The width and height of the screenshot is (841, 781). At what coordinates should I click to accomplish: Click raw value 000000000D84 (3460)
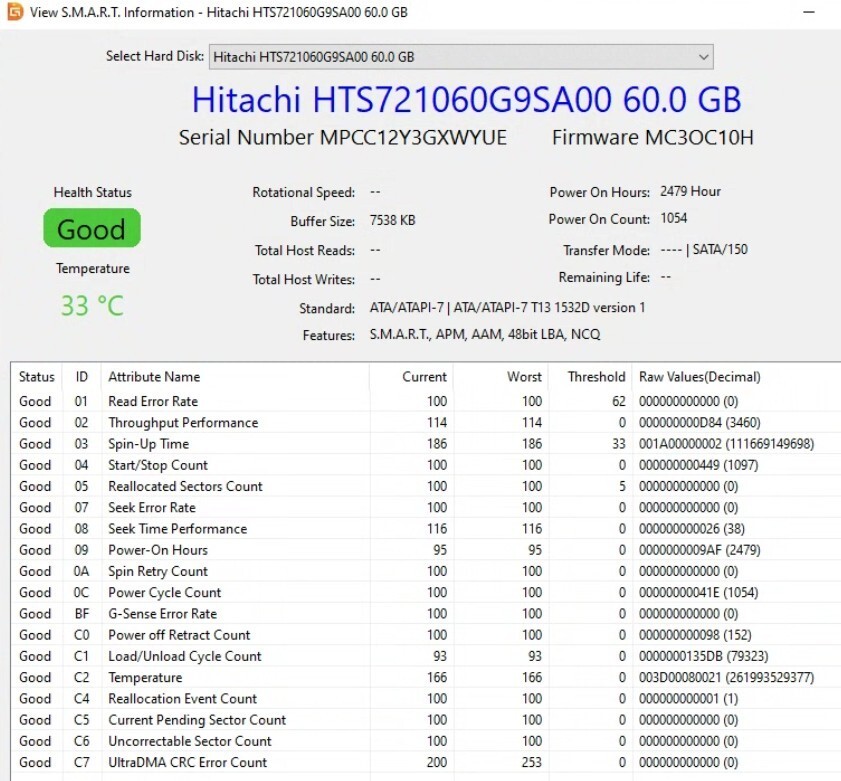[x=699, y=423]
